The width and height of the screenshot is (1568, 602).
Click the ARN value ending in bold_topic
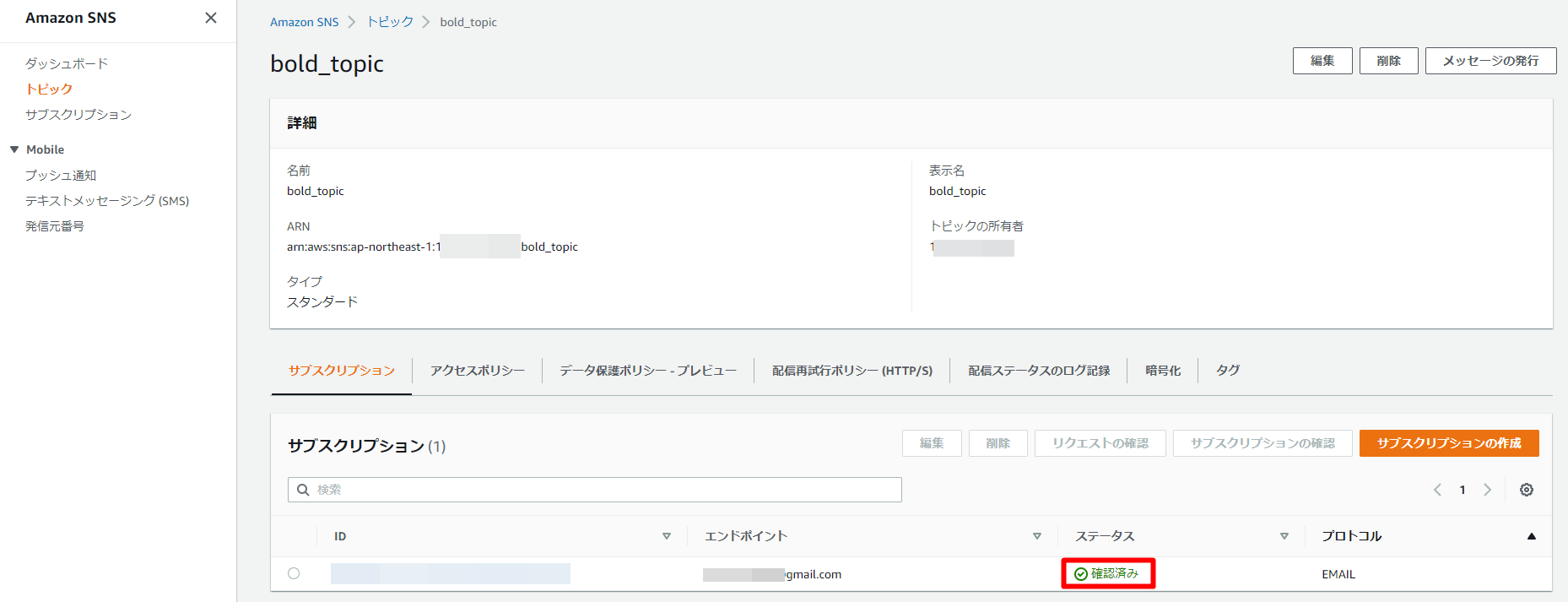coord(432,247)
